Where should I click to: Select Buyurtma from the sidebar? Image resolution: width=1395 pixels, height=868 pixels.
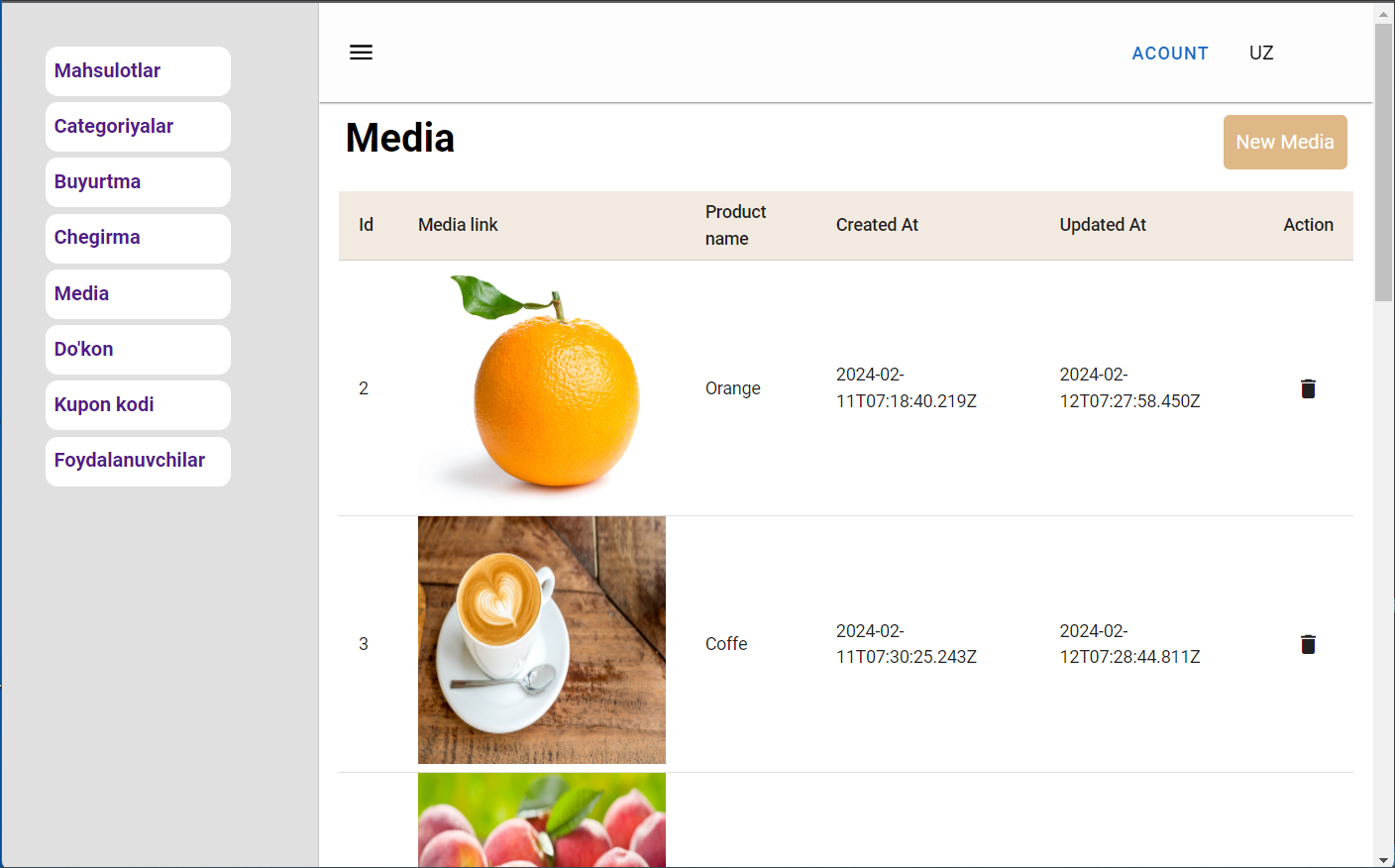click(x=138, y=182)
